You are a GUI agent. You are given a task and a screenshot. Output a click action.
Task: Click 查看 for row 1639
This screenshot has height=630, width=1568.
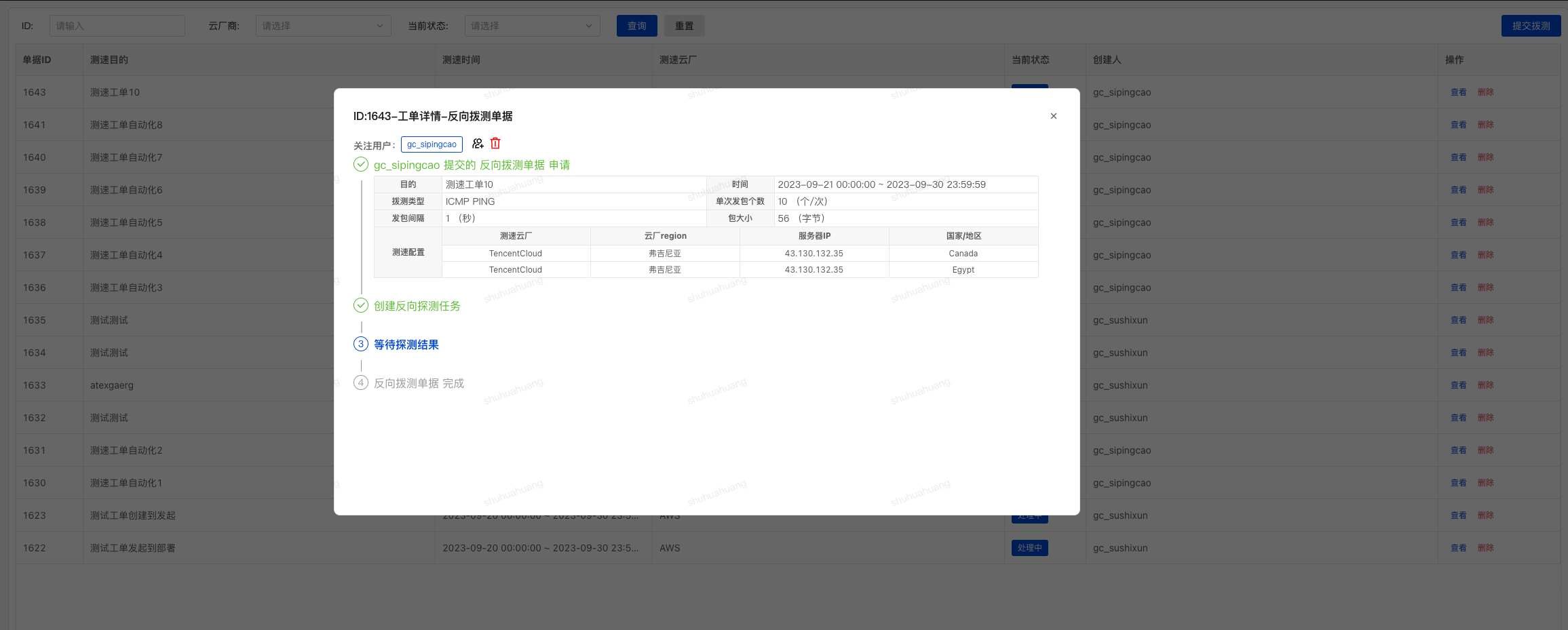coord(1458,190)
